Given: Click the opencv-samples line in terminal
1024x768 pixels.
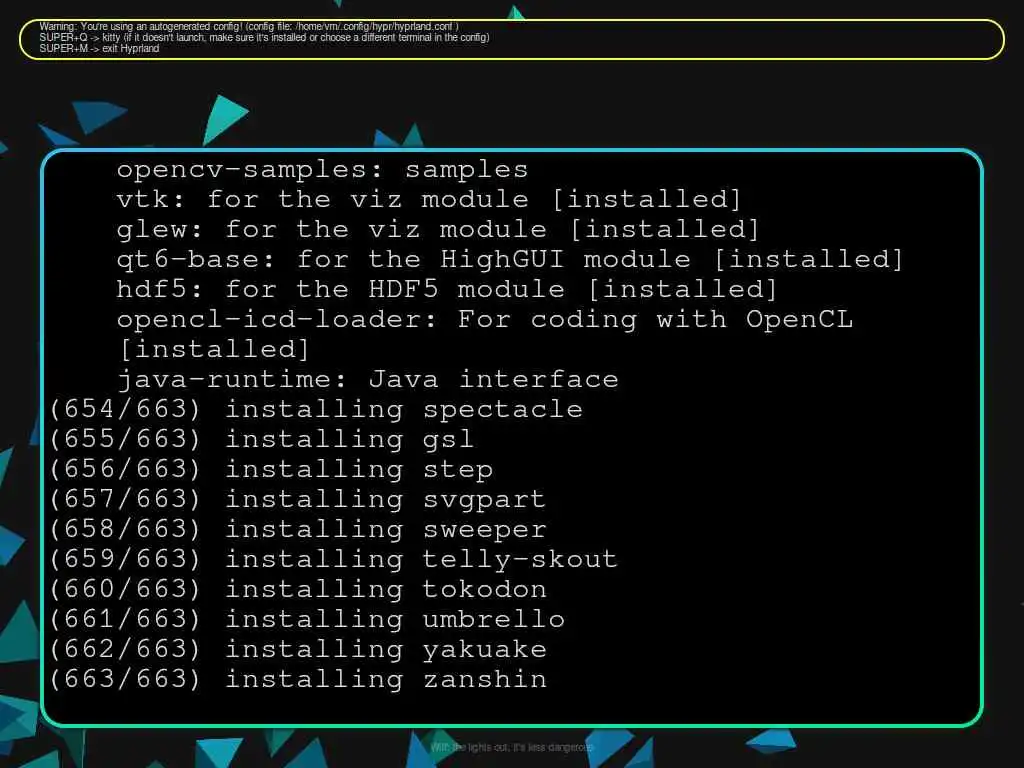Looking at the screenshot, I should (322, 170).
